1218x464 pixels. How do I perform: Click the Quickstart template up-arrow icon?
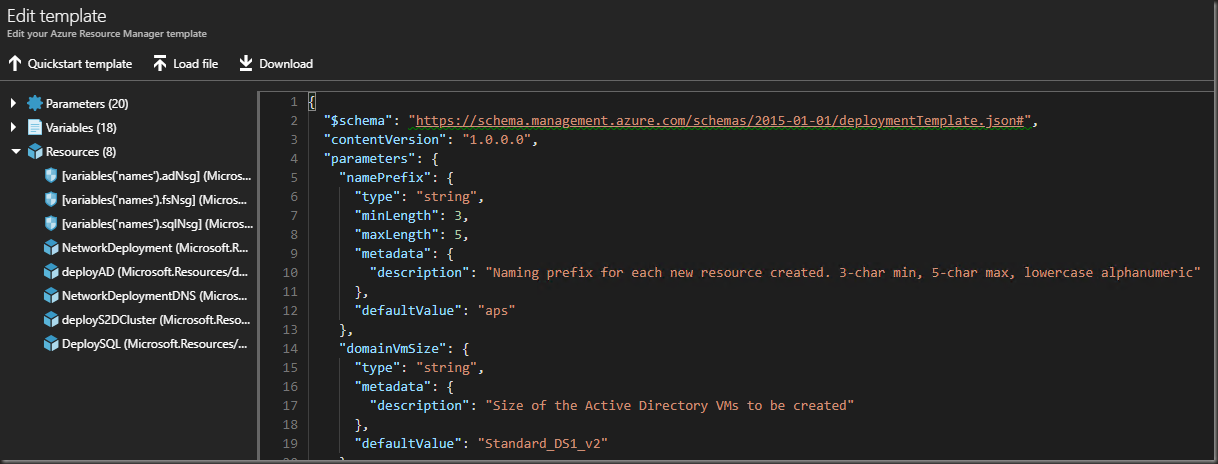coord(15,64)
